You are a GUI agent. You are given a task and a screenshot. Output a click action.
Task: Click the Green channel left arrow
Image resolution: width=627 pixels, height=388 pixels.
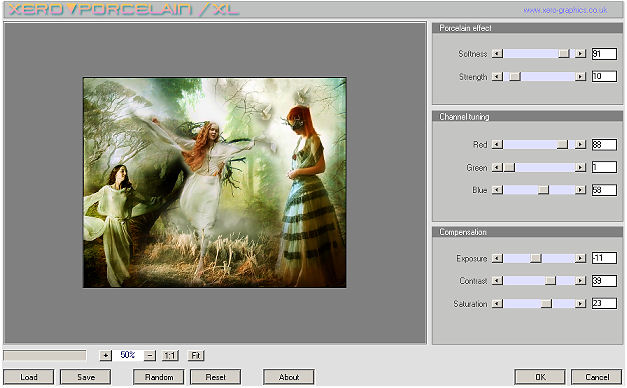click(x=497, y=167)
